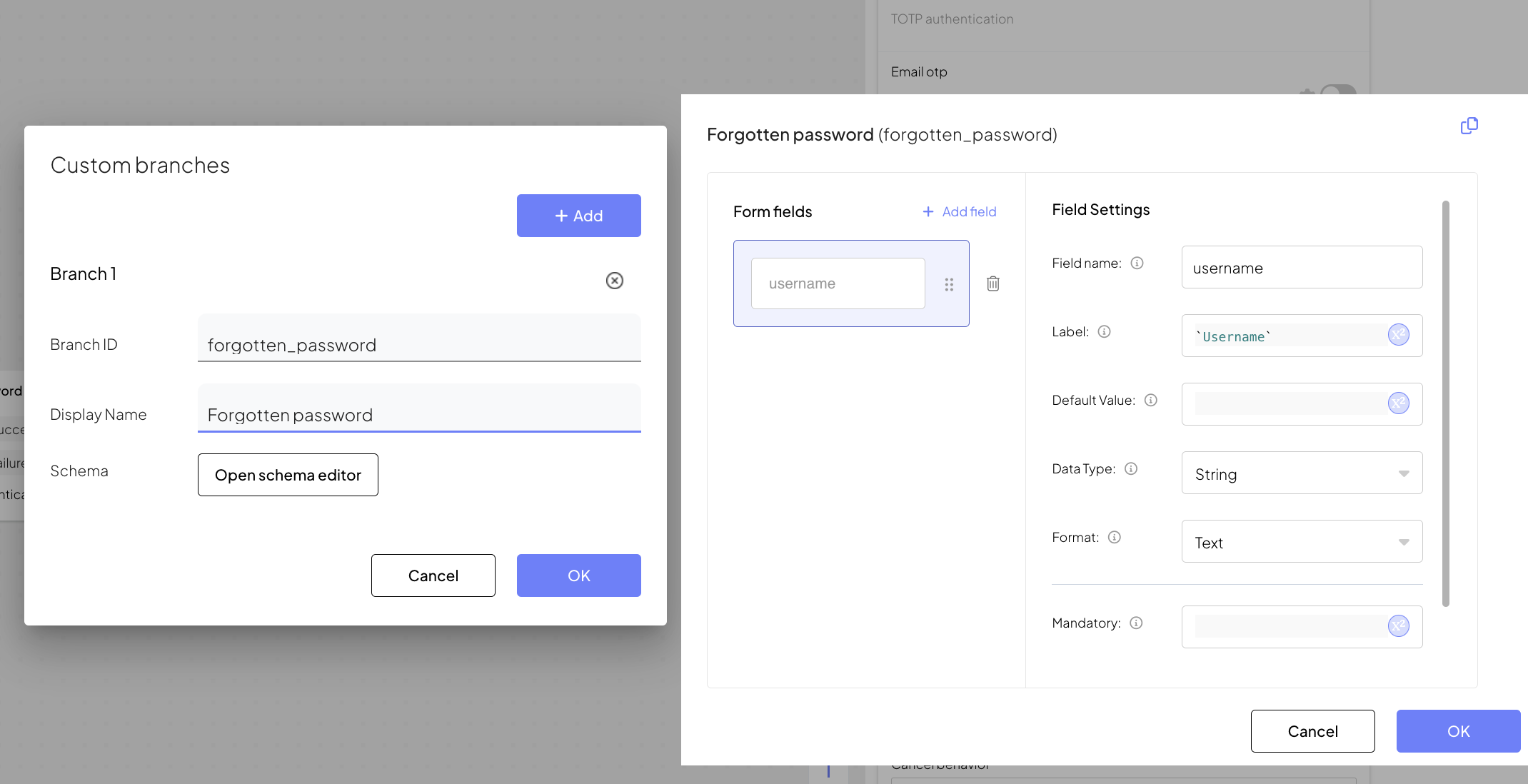Viewport: 1528px width, 784px height.
Task: Click the Field Settings vertical scrollbar
Action: click(x=1445, y=403)
